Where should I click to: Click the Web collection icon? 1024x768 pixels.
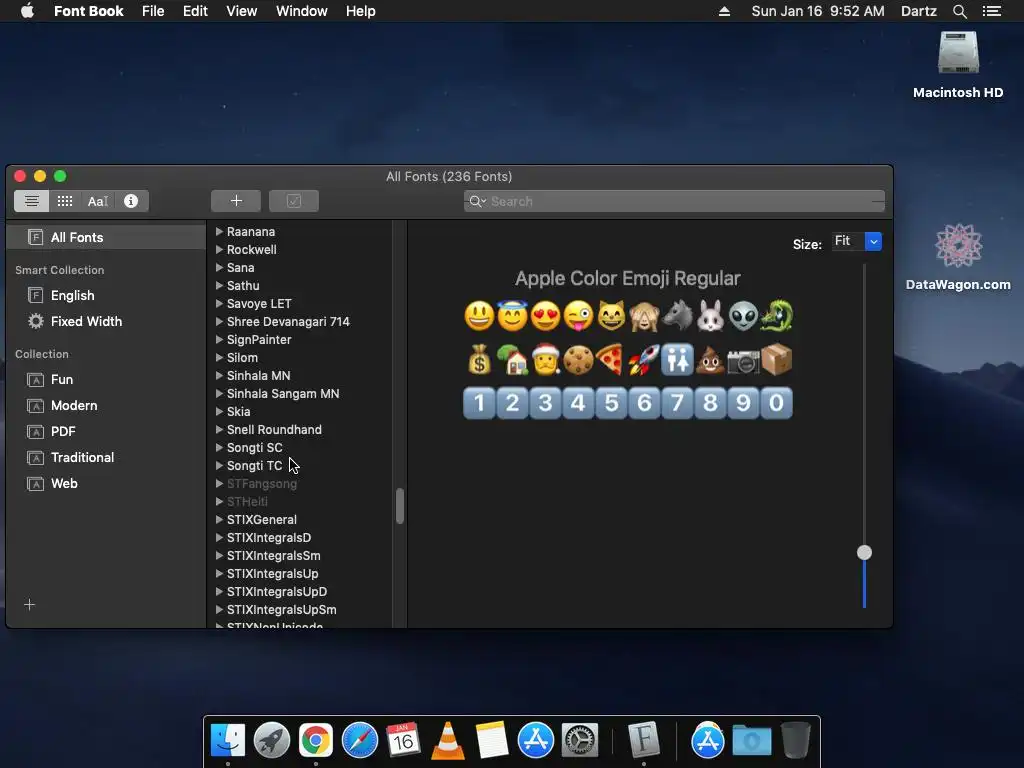coord(35,483)
